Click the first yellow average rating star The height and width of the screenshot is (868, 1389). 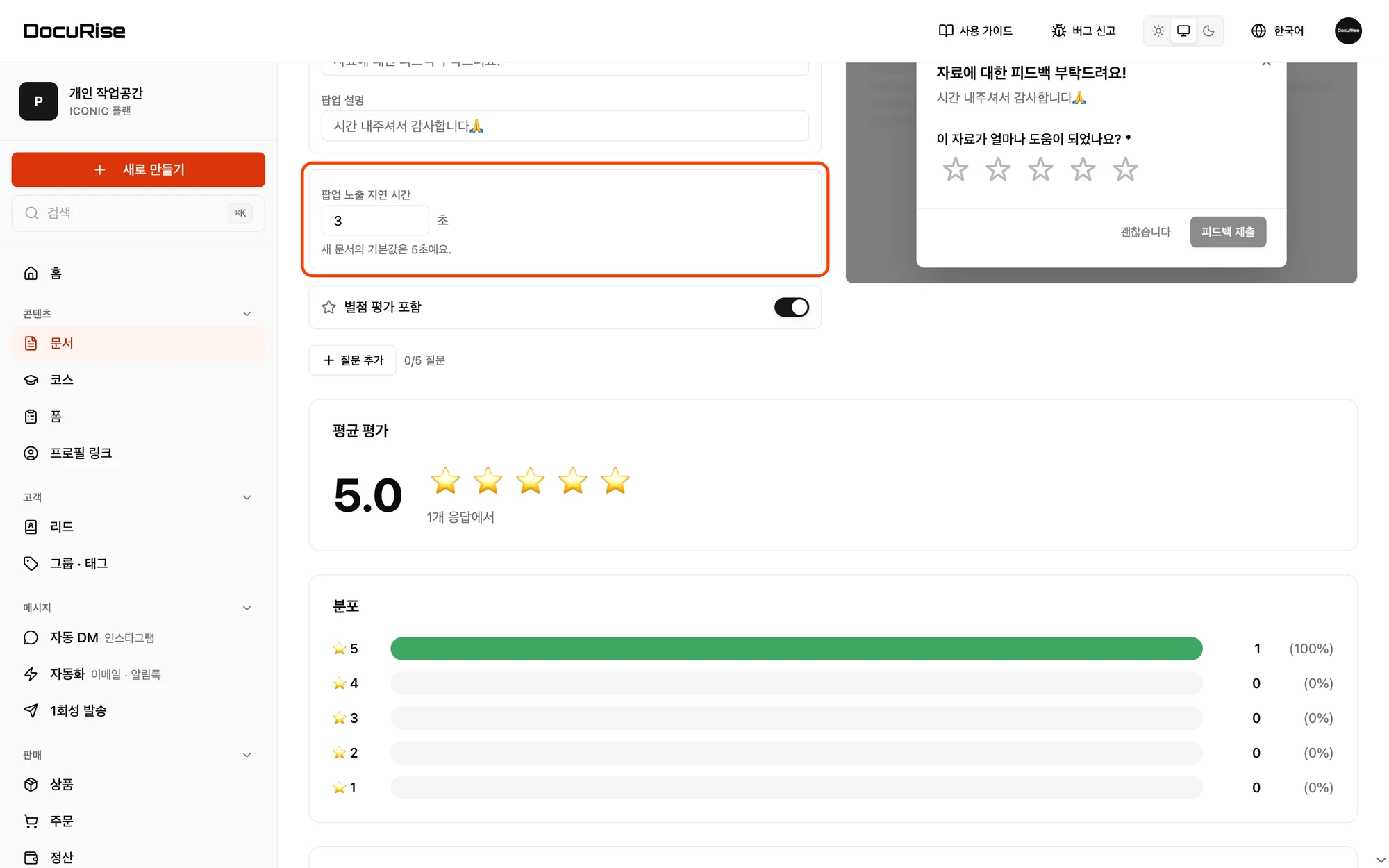(x=445, y=481)
